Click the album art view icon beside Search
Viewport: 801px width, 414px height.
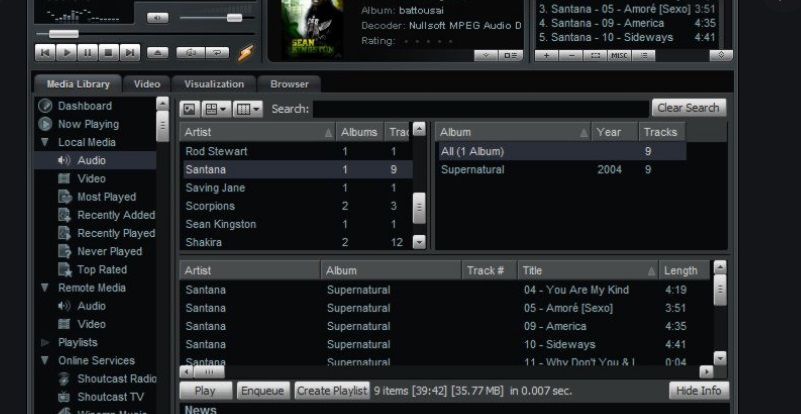coord(189,108)
